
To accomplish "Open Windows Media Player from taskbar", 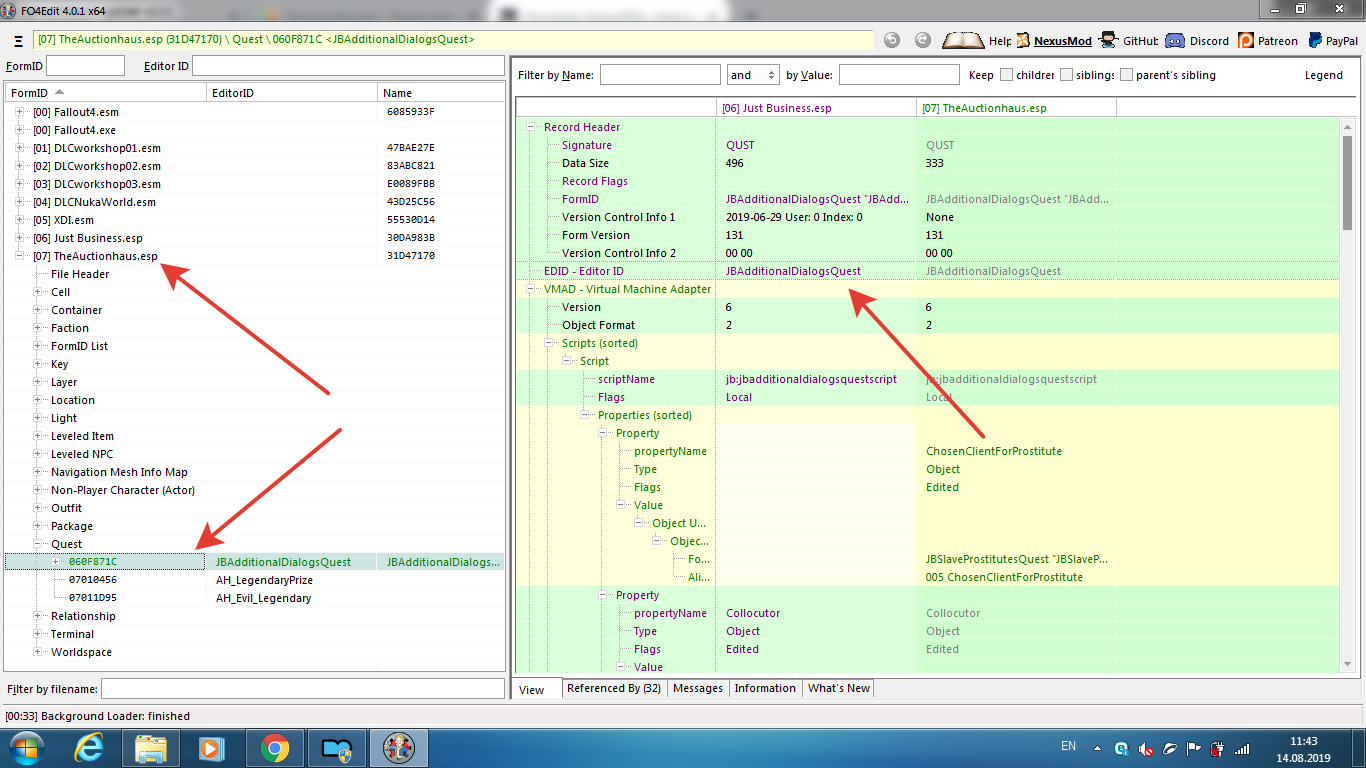I will click(x=210, y=747).
